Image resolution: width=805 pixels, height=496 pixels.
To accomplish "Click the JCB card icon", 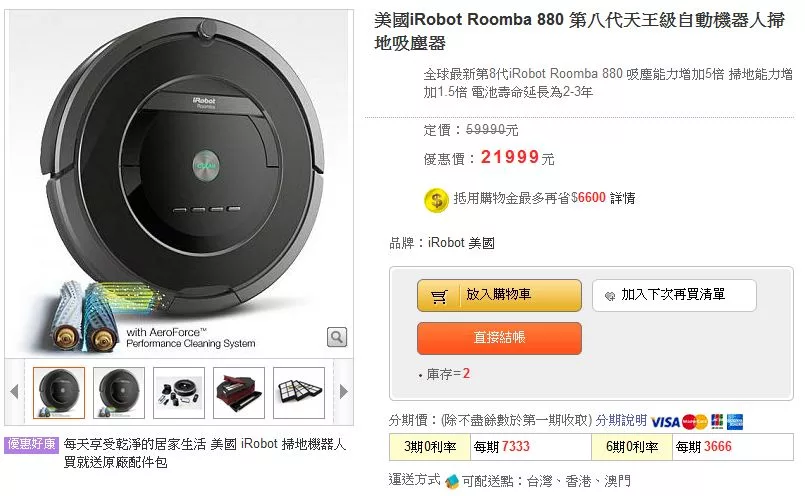I will (x=717, y=421).
